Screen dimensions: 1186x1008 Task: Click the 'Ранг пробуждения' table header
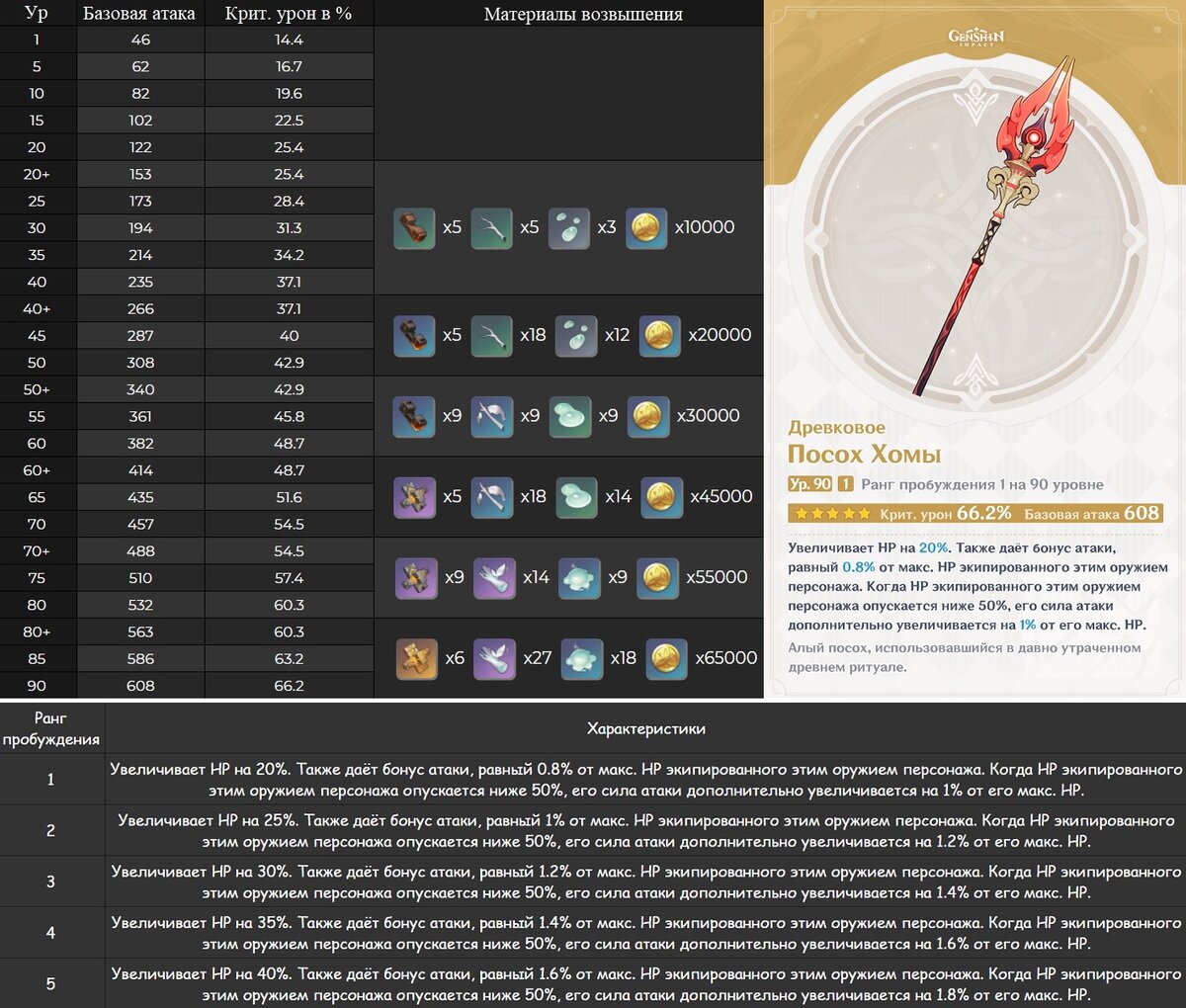tap(51, 728)
